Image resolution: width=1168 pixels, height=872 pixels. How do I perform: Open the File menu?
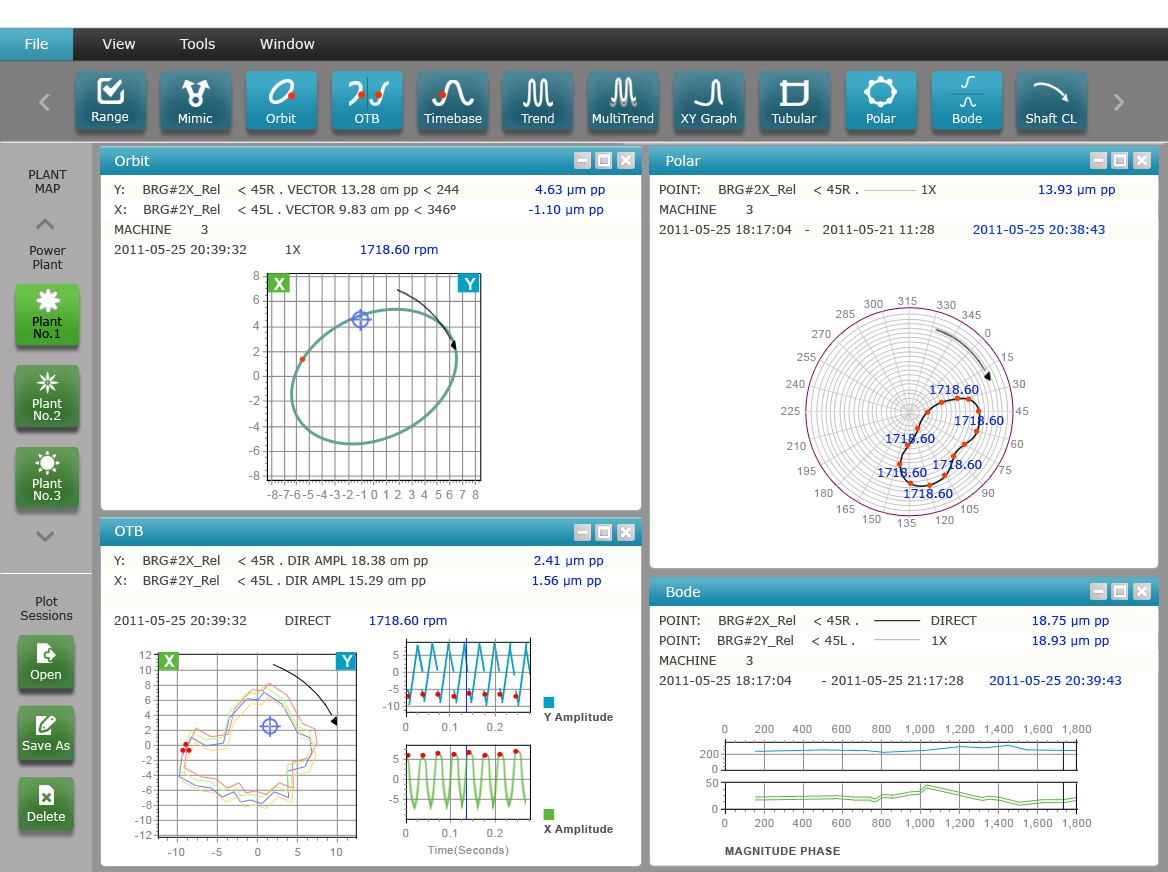click(36, 44)
